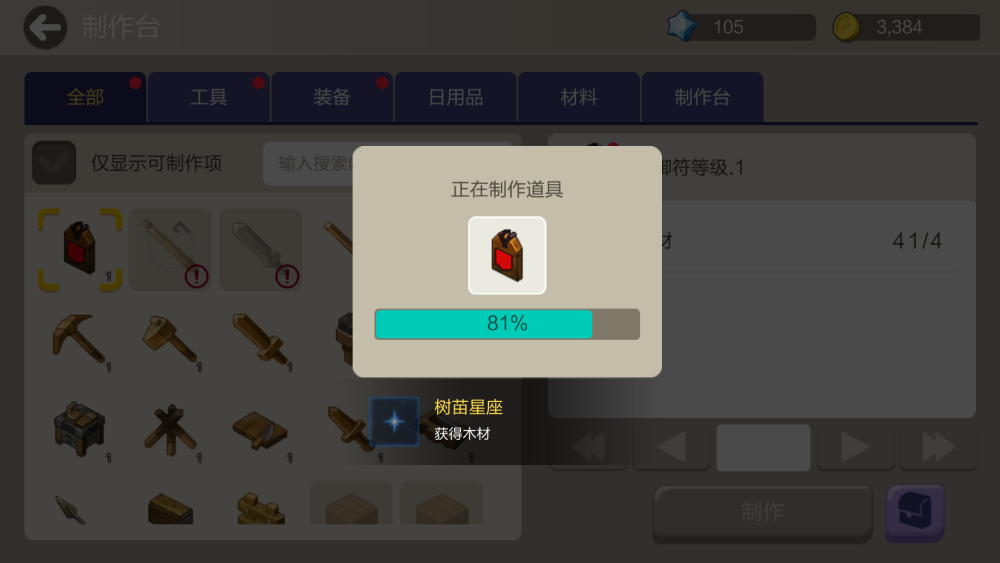
Task: Click the 制作 craft button
Action: tap(763, 513)
